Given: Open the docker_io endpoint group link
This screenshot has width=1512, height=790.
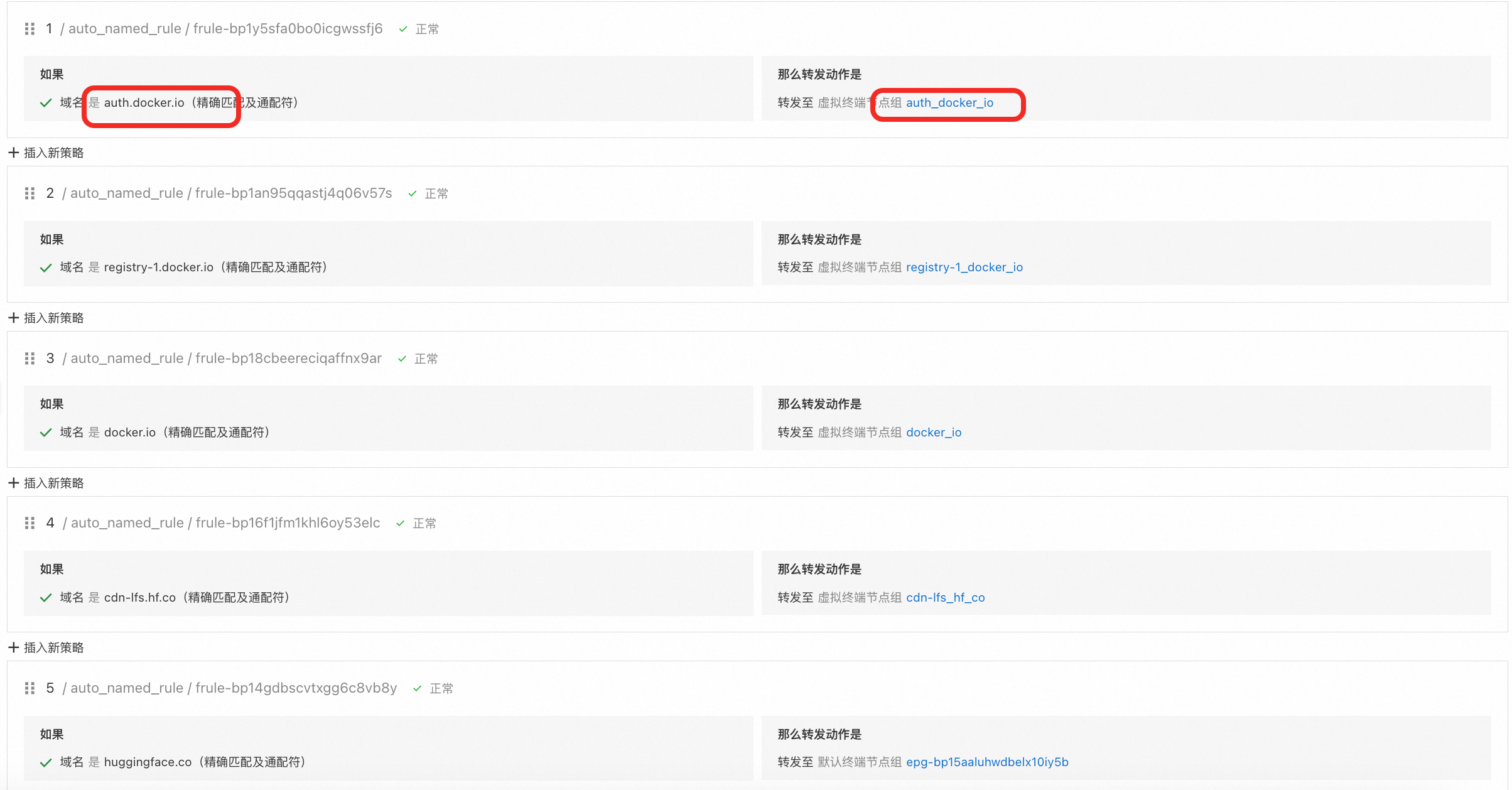Looking at the screenshot, I should point(934,433).
